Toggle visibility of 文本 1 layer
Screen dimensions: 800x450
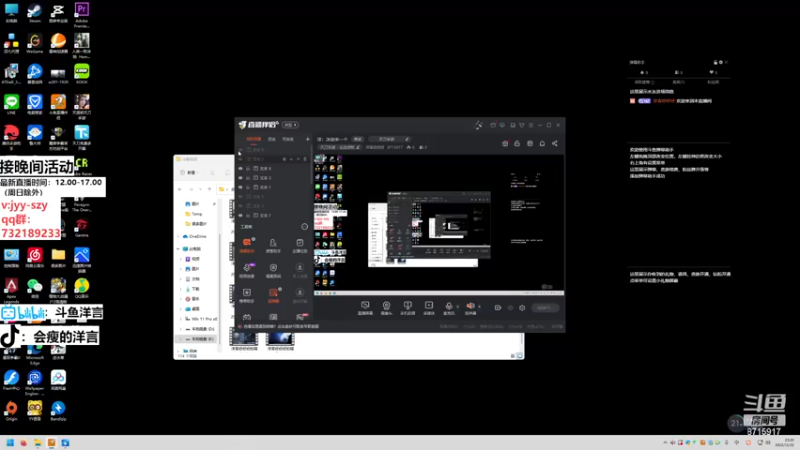(x=241, y=187)
